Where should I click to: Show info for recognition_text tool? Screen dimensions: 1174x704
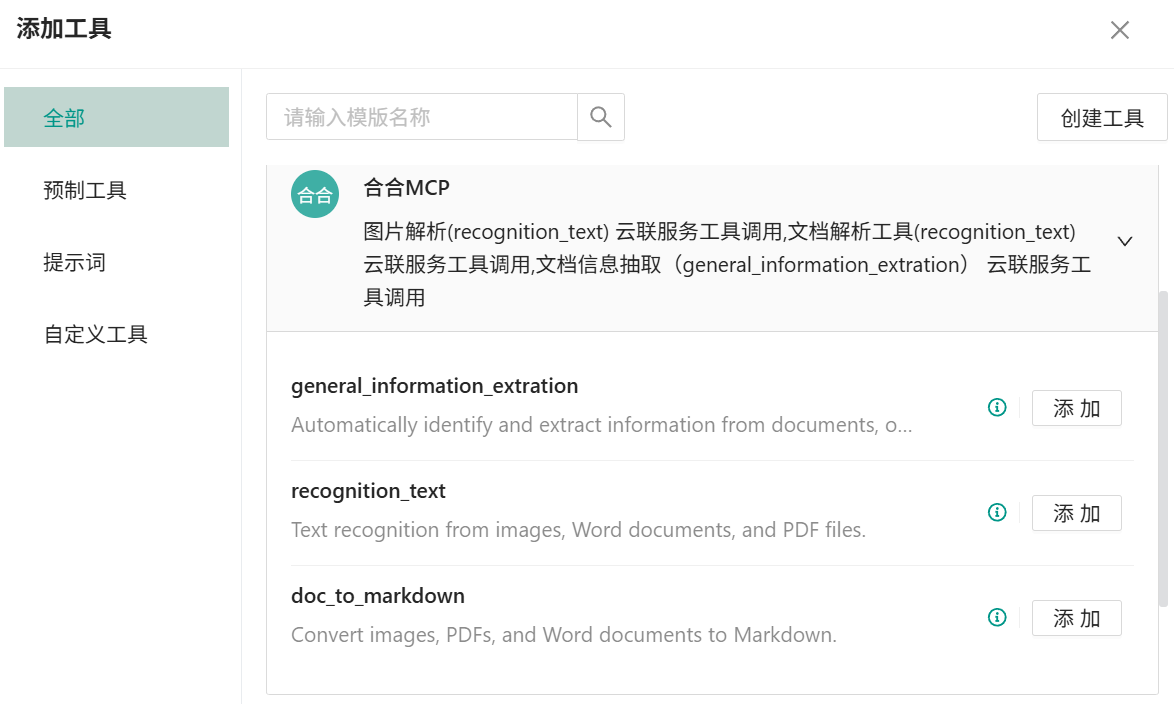point(997,513)
